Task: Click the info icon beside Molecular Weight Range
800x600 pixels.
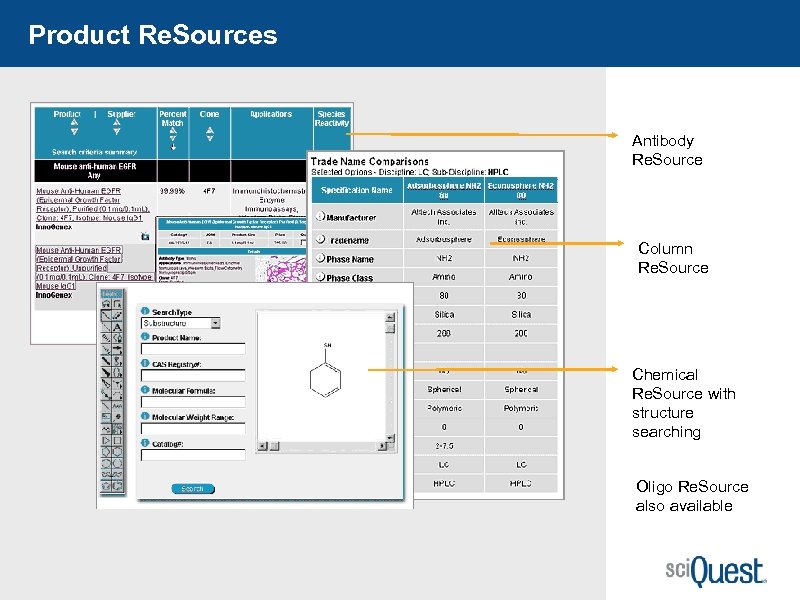Action: coord(145,417)
